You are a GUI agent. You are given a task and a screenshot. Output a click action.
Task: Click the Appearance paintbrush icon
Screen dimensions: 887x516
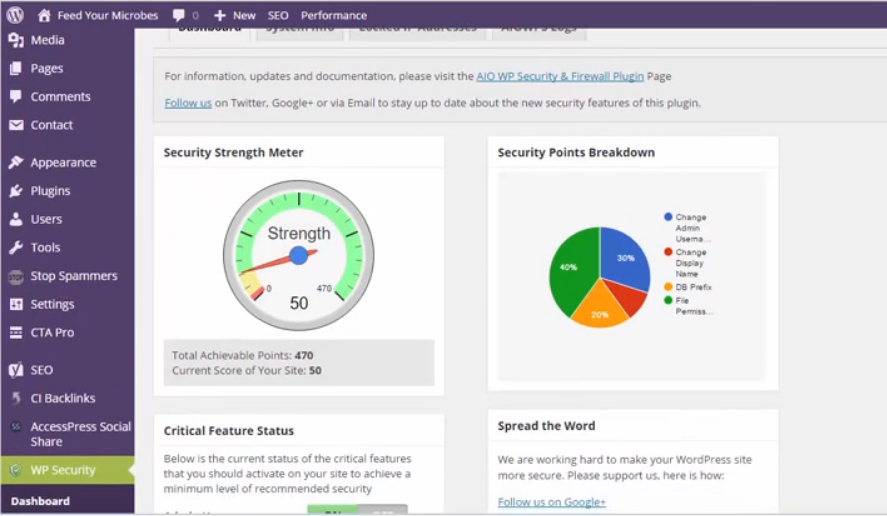click(16, 162)
